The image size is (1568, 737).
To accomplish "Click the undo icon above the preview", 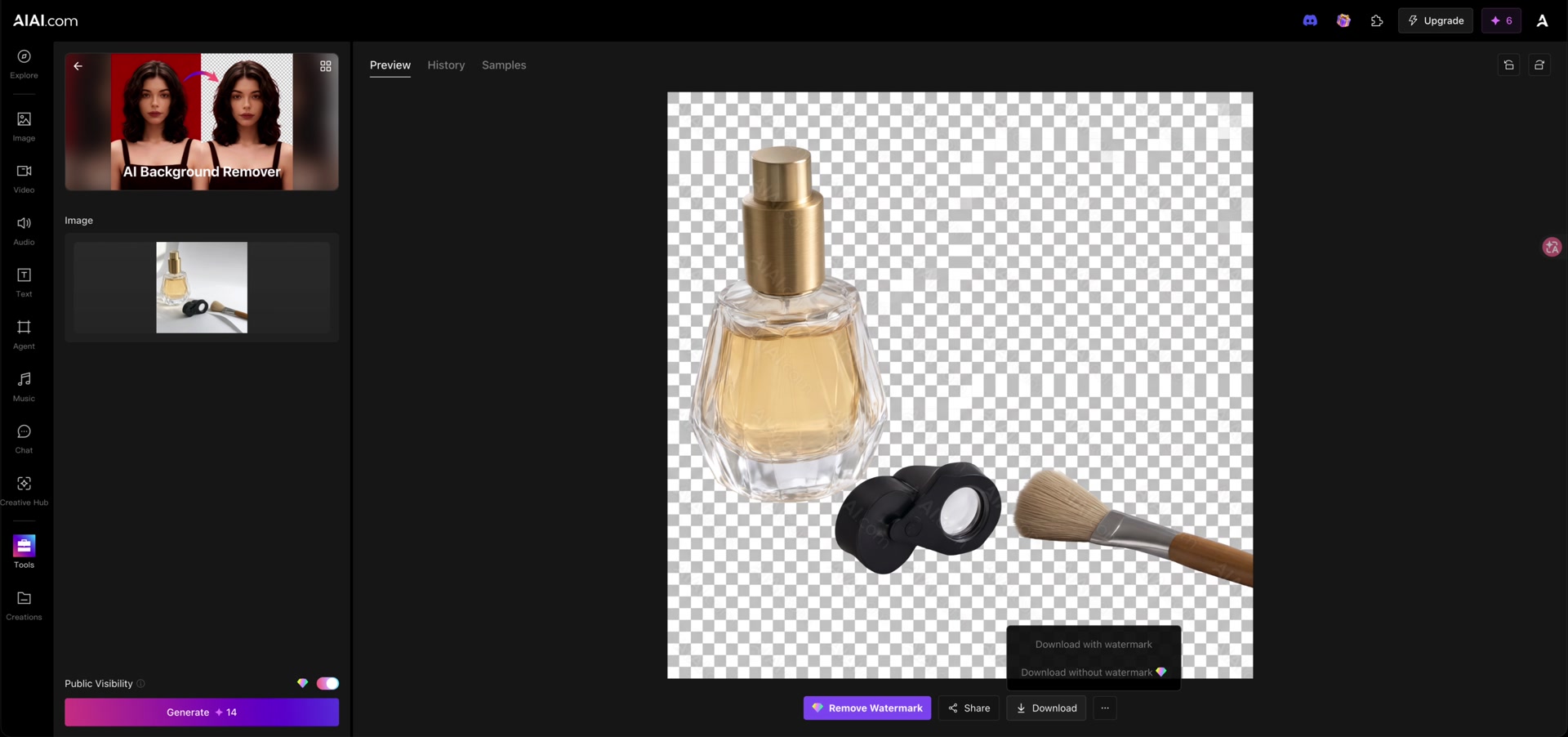I will (x=1509, y=65).
